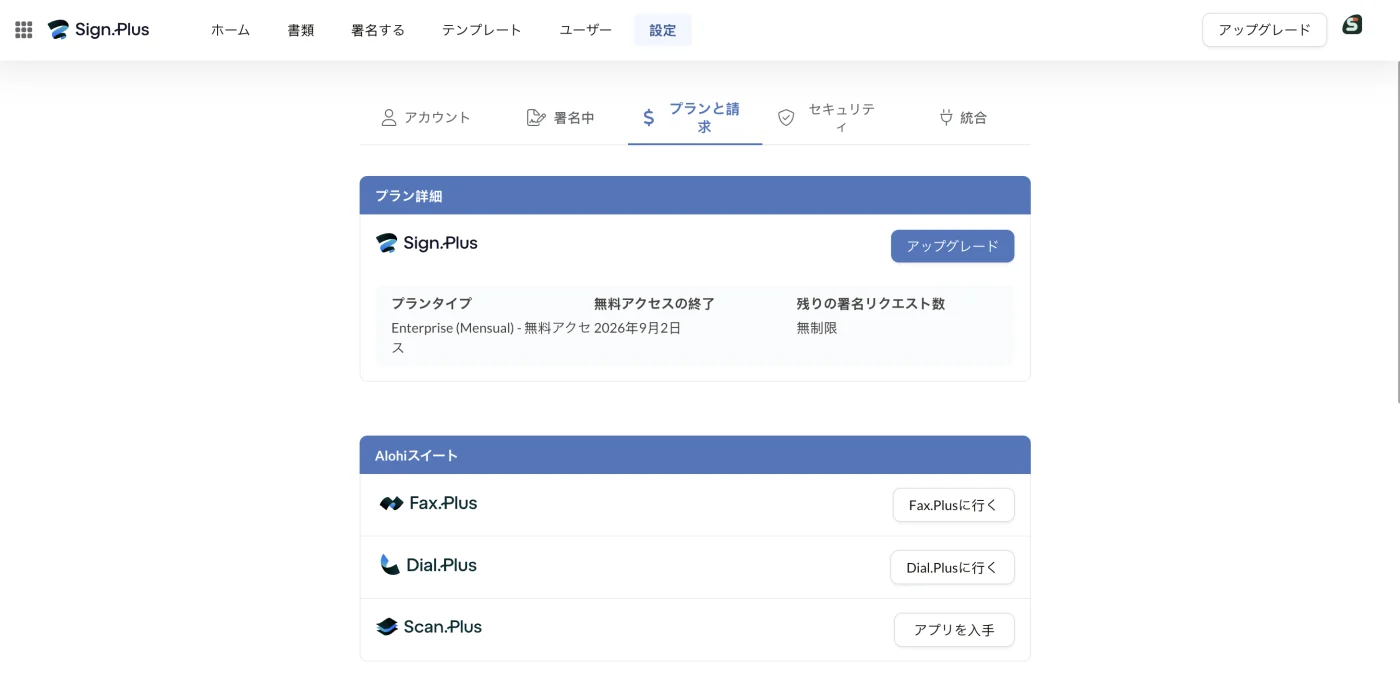Go to ホーム in the top navigation
The height and width of the screenshot is (700, 1400).
230,30
